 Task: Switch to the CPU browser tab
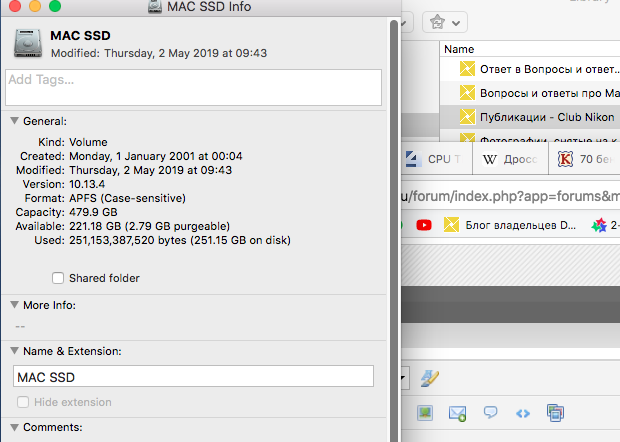tap(437, 159)
